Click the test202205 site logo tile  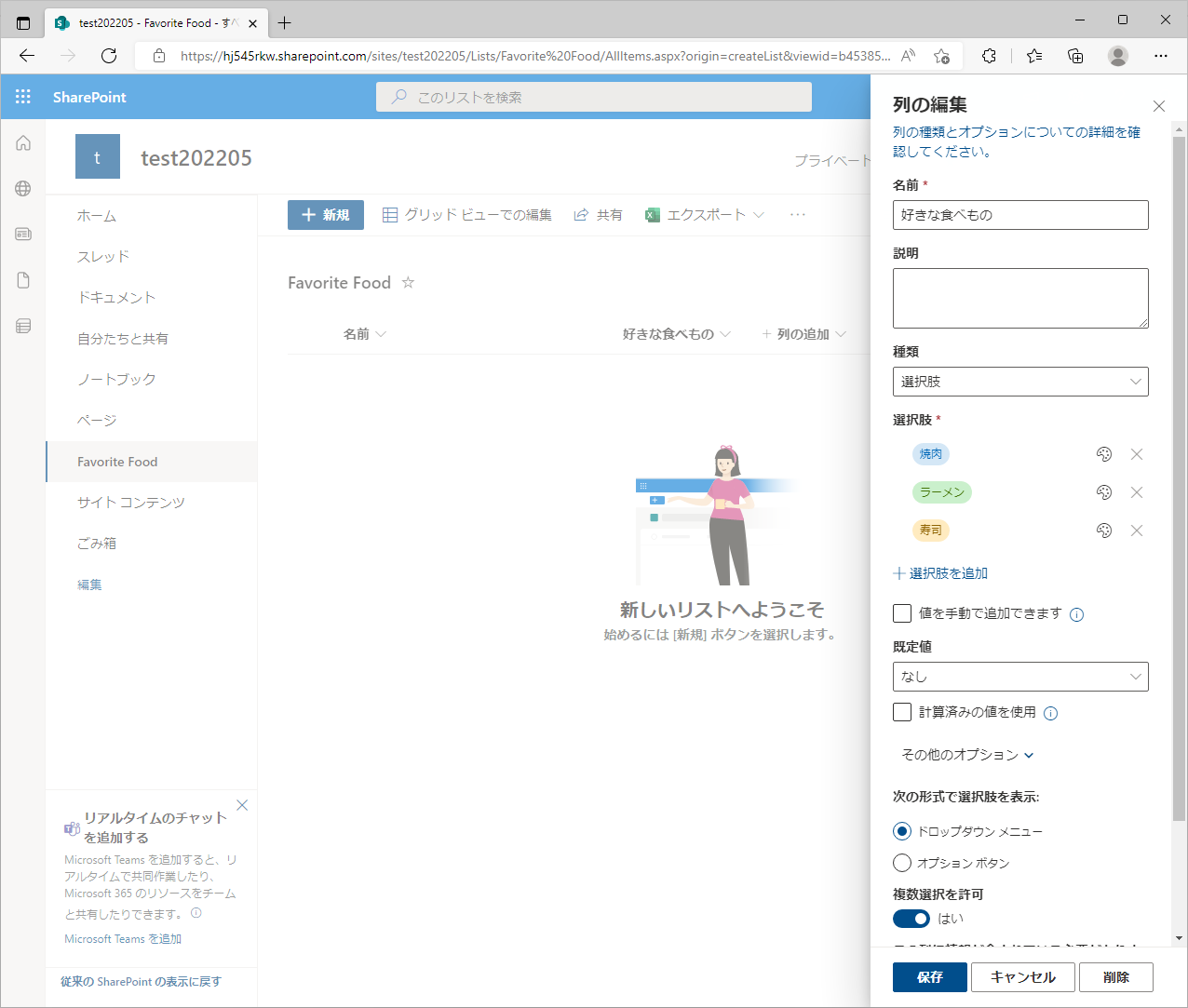pos(98,156)
